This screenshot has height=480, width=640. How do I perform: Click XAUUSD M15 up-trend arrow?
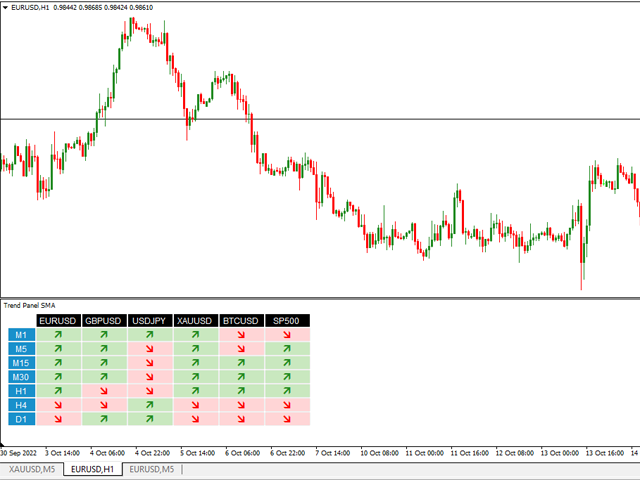click(196, 363)
